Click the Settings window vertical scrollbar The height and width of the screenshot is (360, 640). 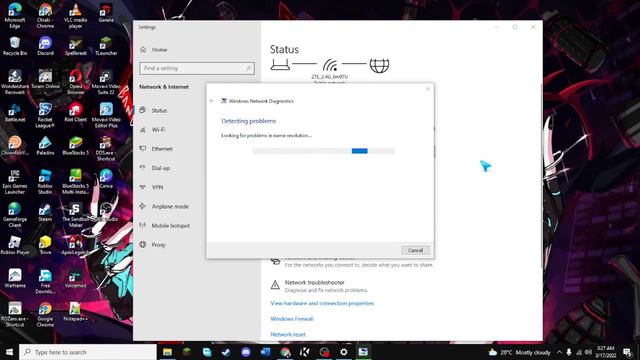coord(541,176)
